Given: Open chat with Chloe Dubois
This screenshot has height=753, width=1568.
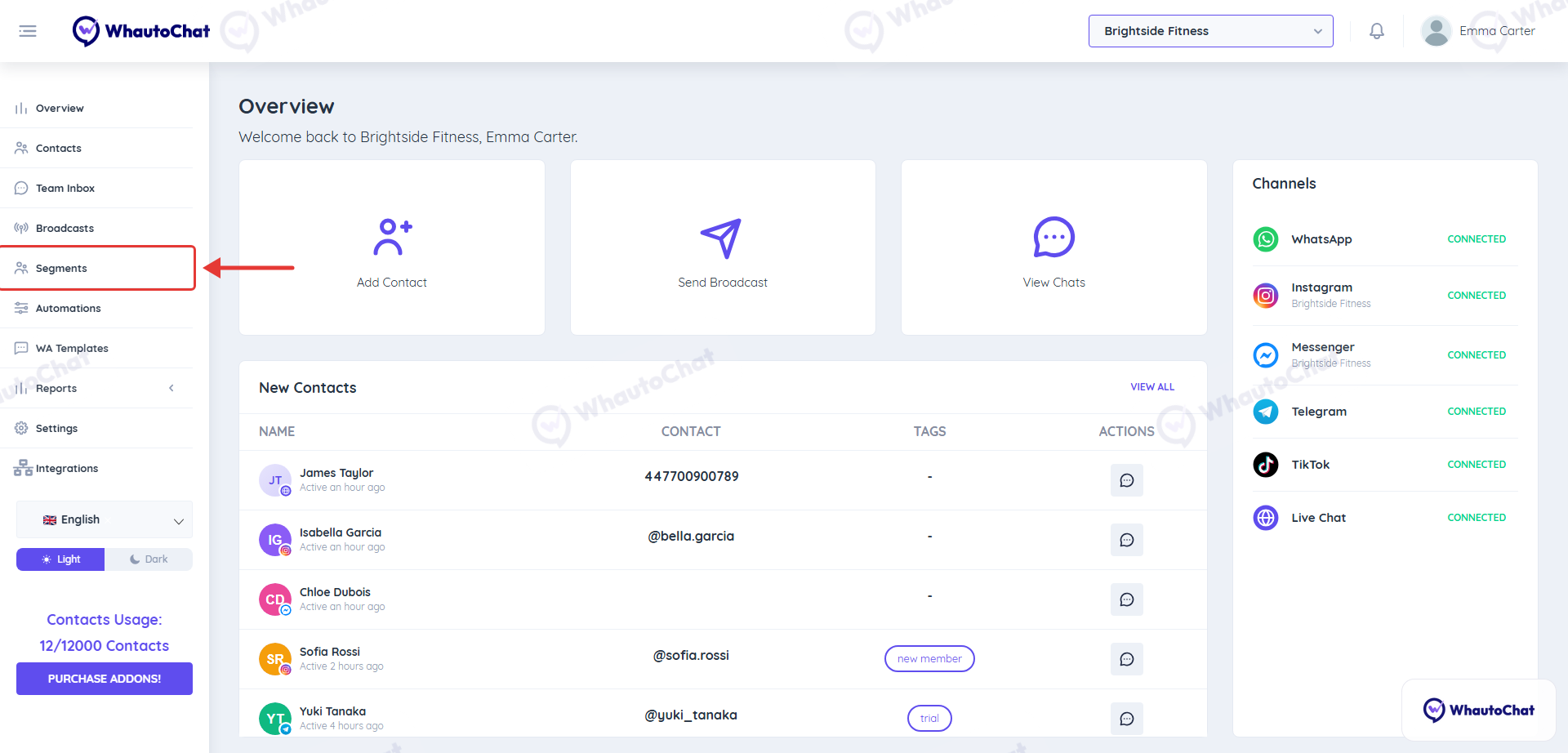Looking at the screenshot, I should (x=1126, y=599).
